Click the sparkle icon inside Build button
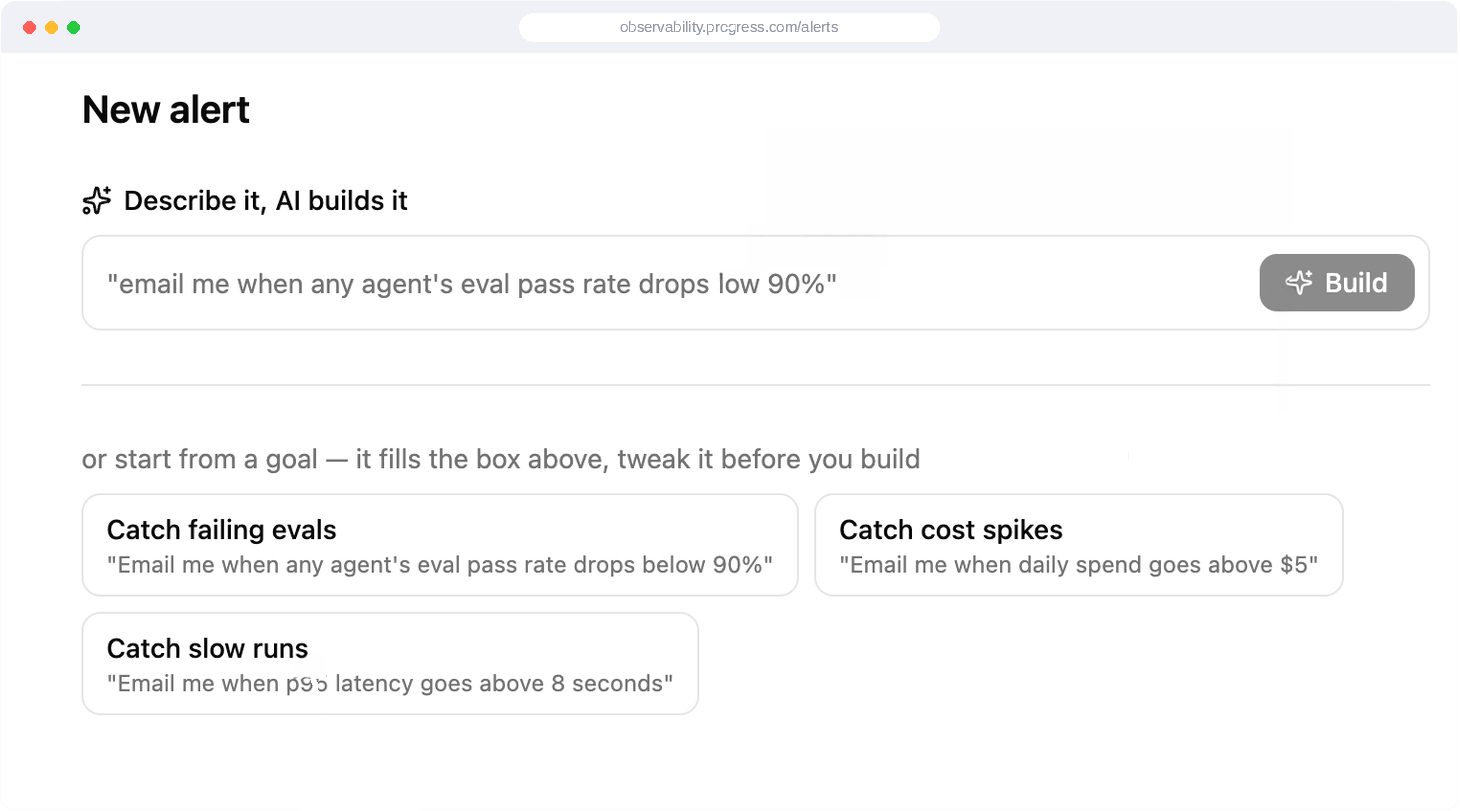Image resolution: width=1460 pixels, height=811 pixels. pos(1299,283)
